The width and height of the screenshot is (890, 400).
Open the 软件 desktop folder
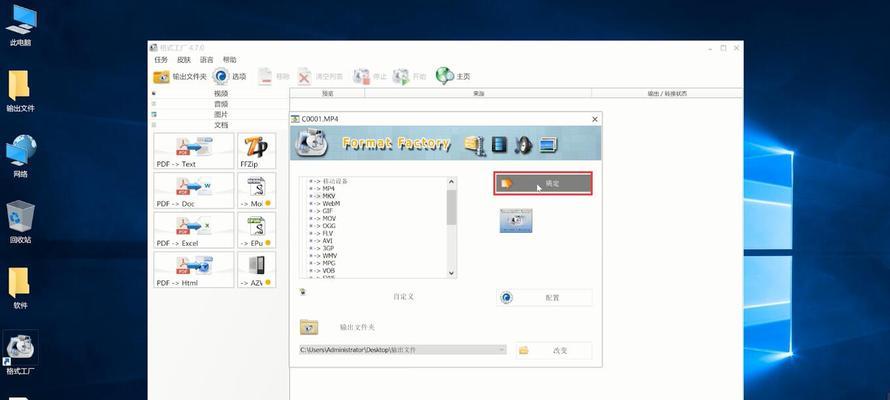point(20,288)
